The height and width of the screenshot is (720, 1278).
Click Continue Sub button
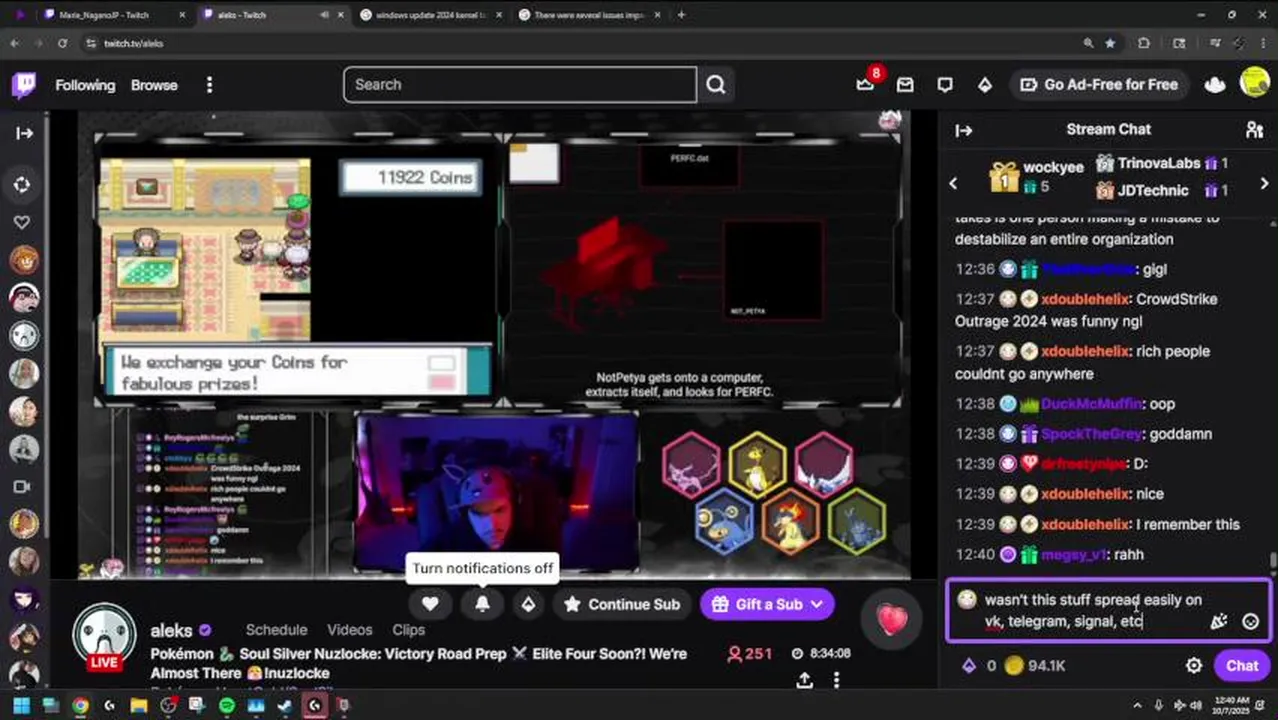point(622,604)
